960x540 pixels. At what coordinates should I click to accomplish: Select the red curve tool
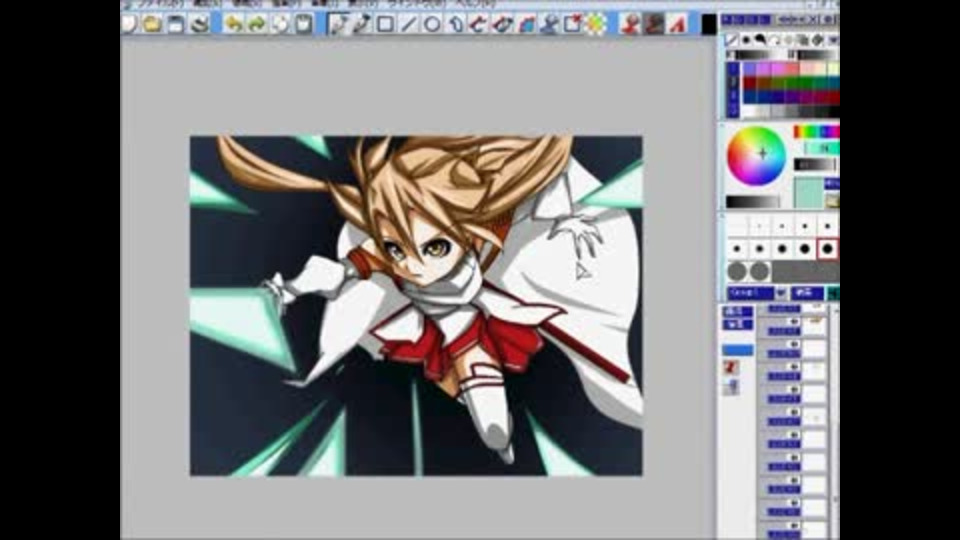coord(478,24)
